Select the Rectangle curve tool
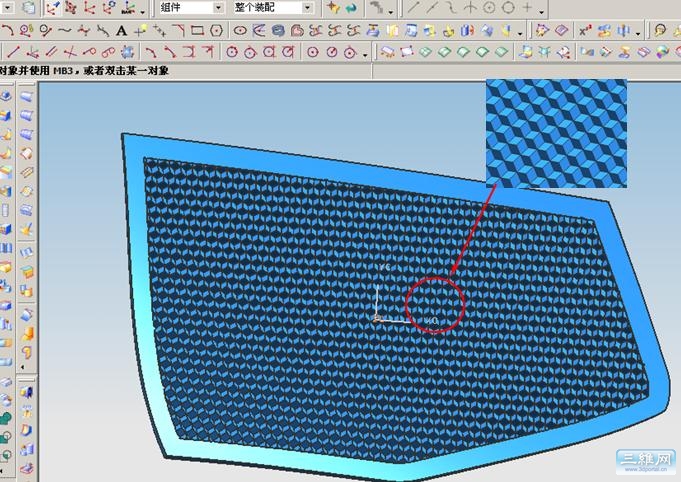The image size is (681, 482). 197,30
